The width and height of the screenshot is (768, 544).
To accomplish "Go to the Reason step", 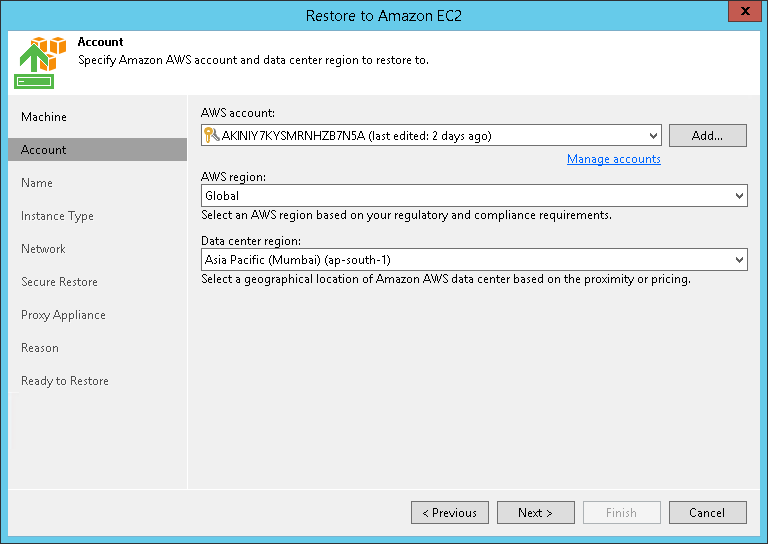I will (x=40, y=348).
